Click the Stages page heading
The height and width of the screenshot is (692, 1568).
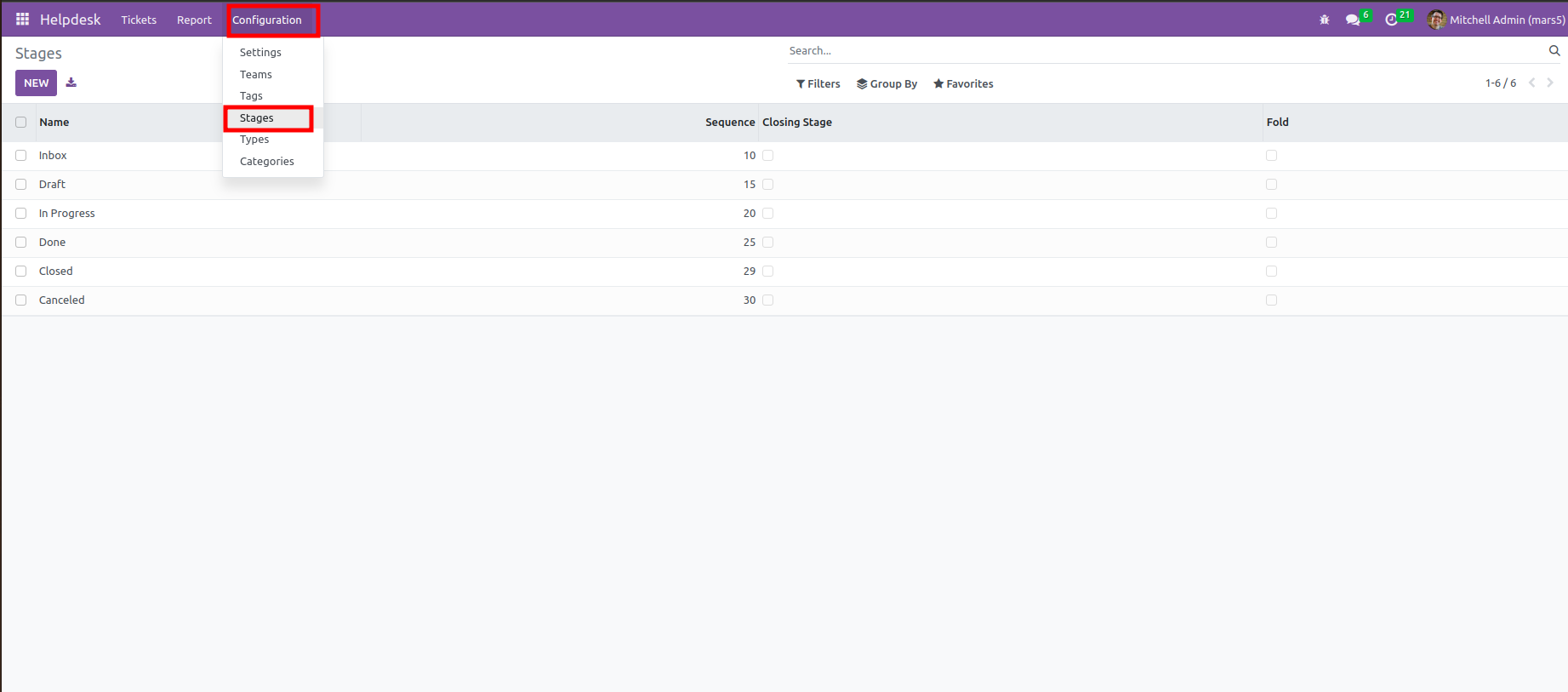tap(38, 54)
